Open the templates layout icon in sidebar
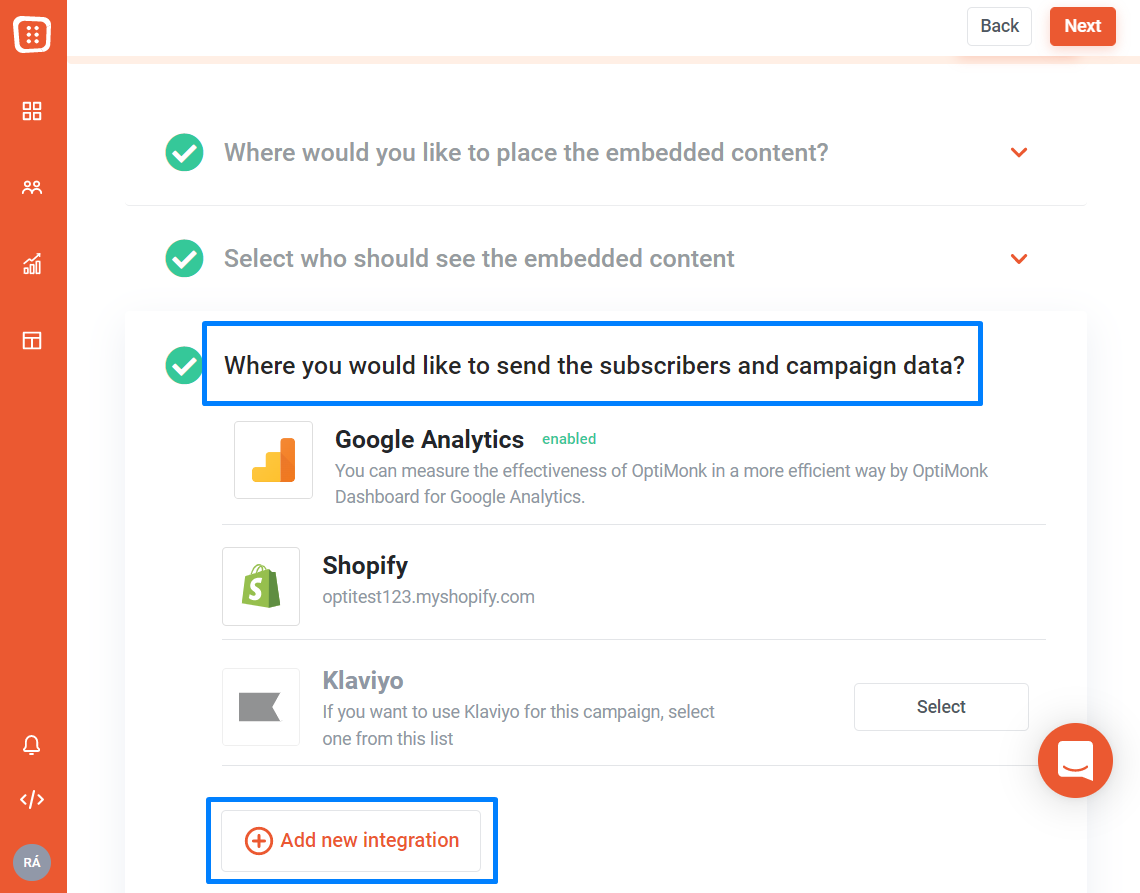The height and width of the screenshot is (893, 1140). (x=32, y=340)
